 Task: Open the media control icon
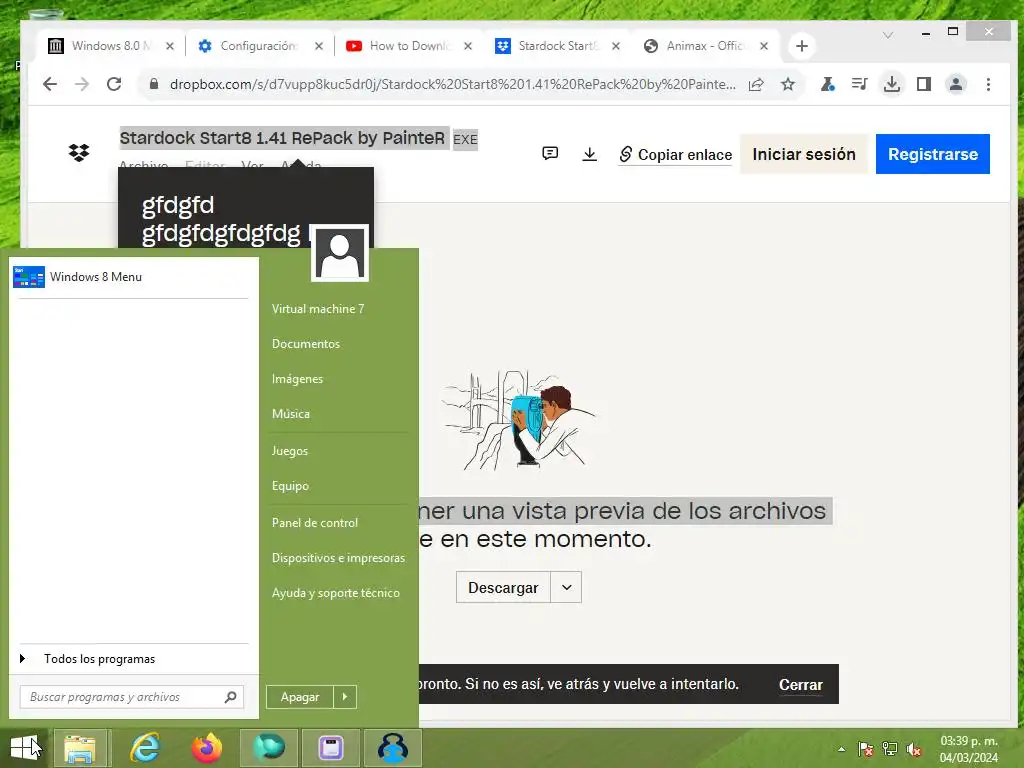(859, 84)
